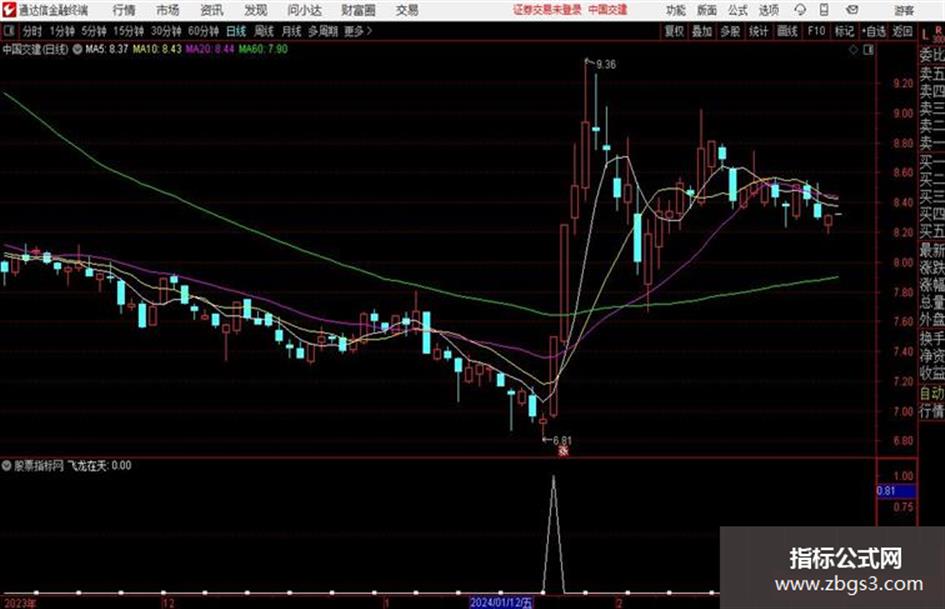Open the 交易 menu
The width and height of the screenshot is (945, 609).
(407, 10)
